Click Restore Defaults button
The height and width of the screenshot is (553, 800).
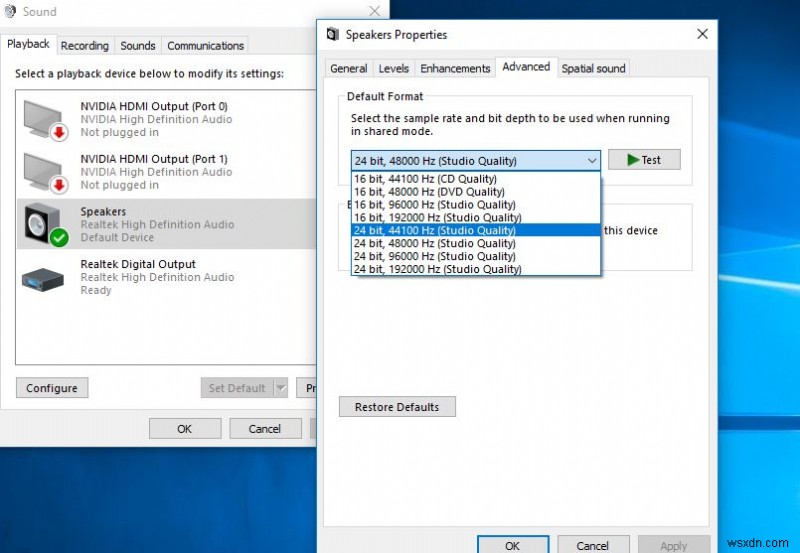click(x=397, y=407)
